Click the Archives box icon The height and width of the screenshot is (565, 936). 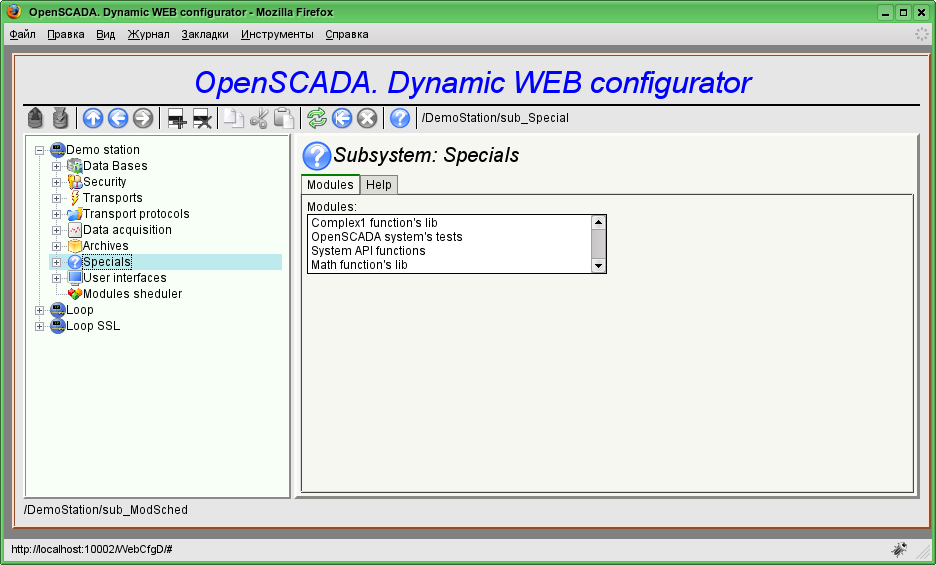pos(75,246)
